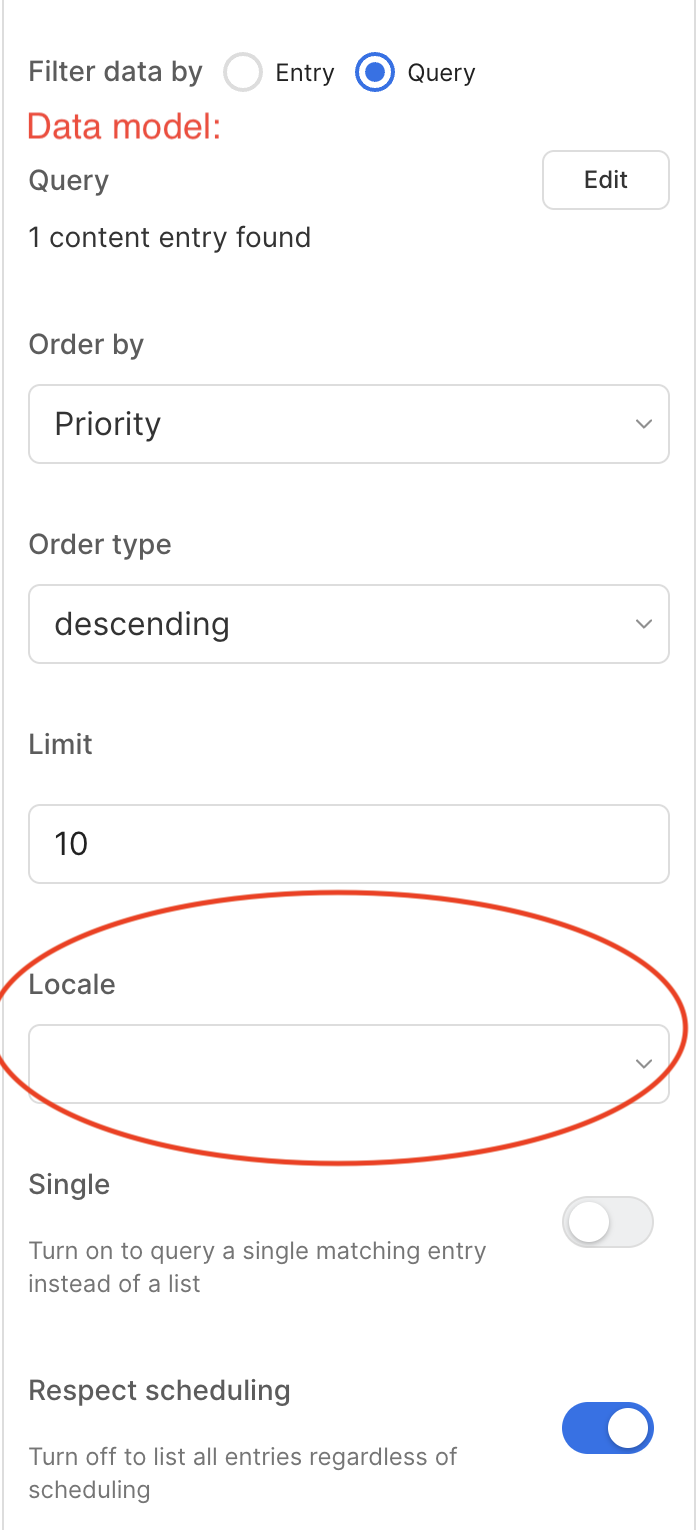Click the chevron arrow in the descending field
This screenshot has height=1530, width=698.
tap(644, 624)
